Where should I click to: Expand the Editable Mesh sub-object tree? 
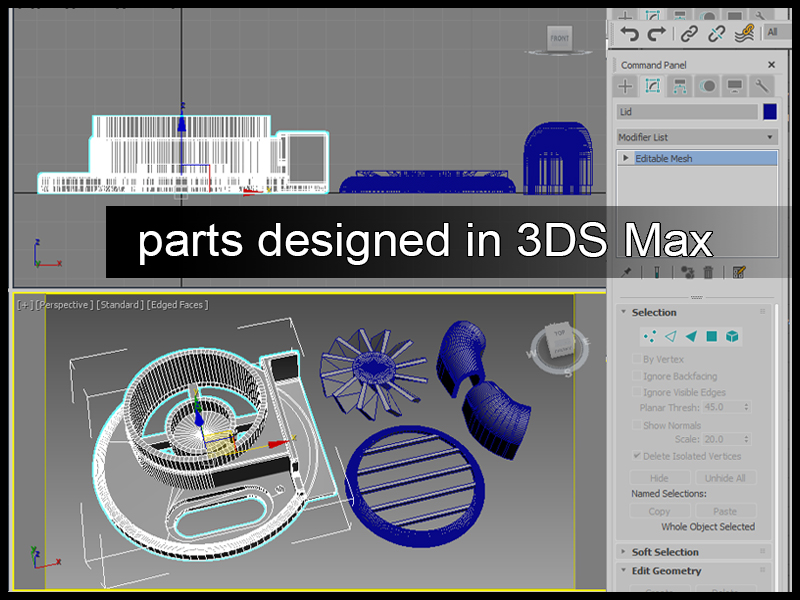click(x=626, y=158)
